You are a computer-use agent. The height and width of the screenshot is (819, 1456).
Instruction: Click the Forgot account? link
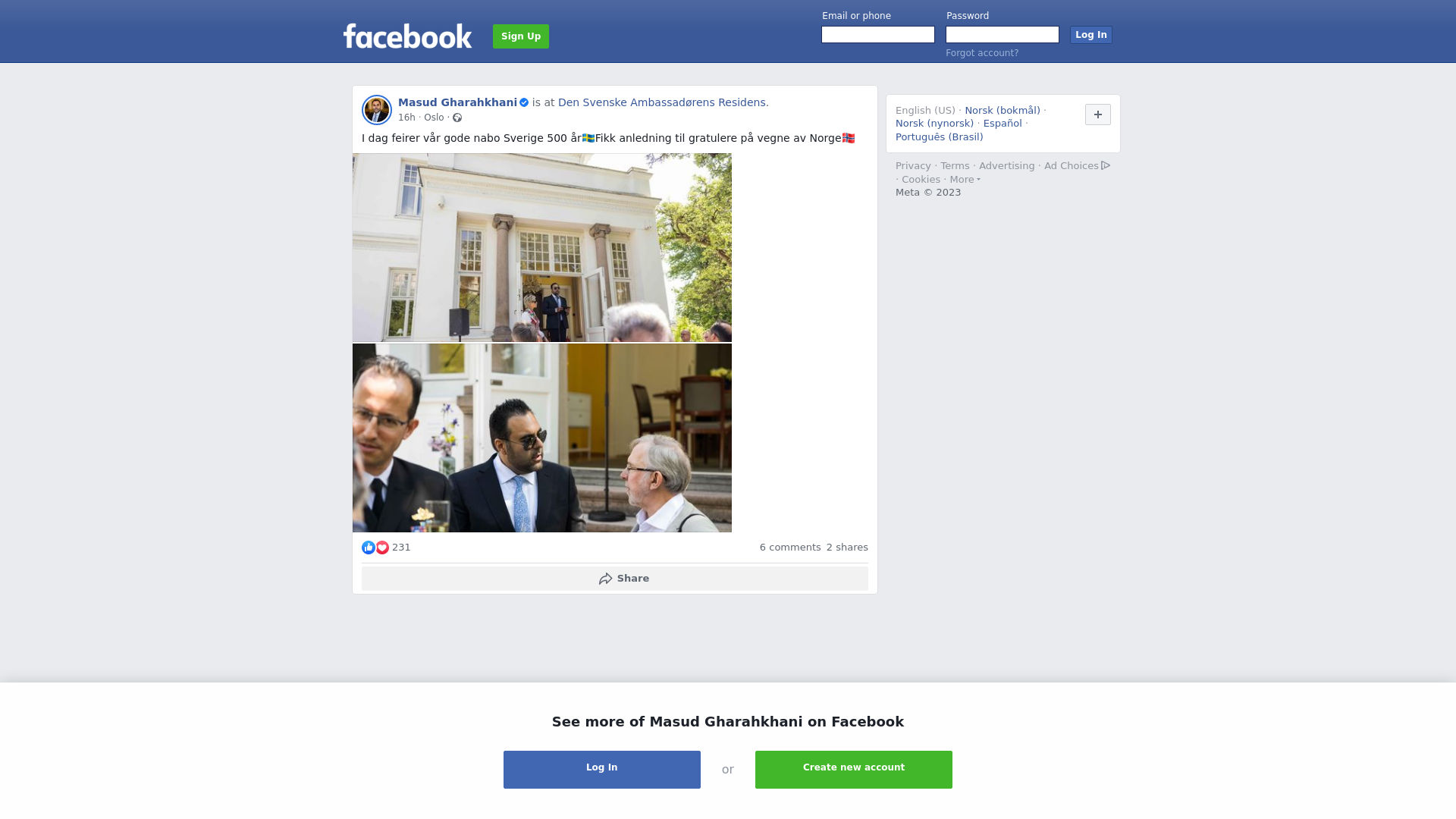pos(982,53)
